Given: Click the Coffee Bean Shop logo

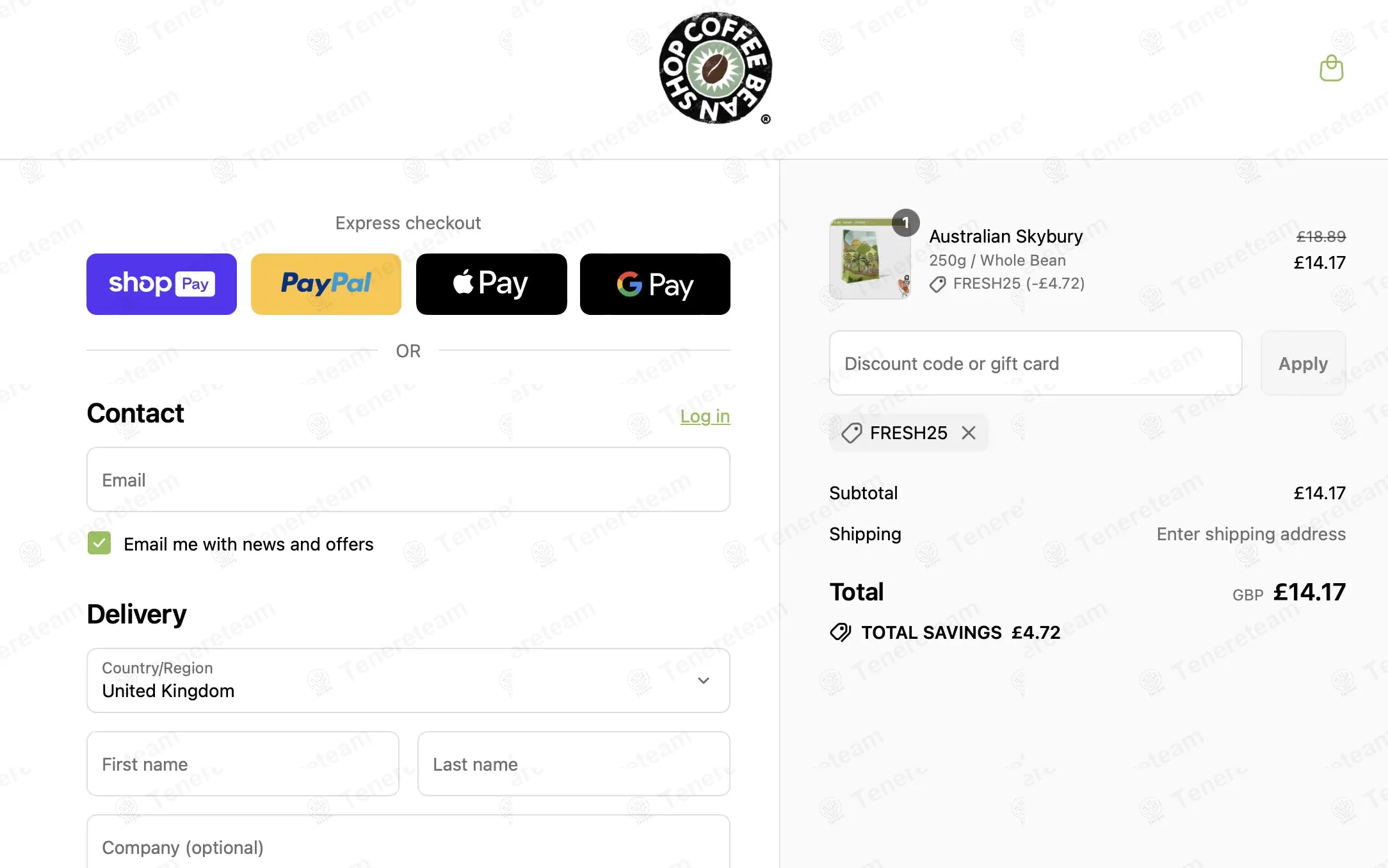Looking at the screenshot, I should tap(715, 68).
